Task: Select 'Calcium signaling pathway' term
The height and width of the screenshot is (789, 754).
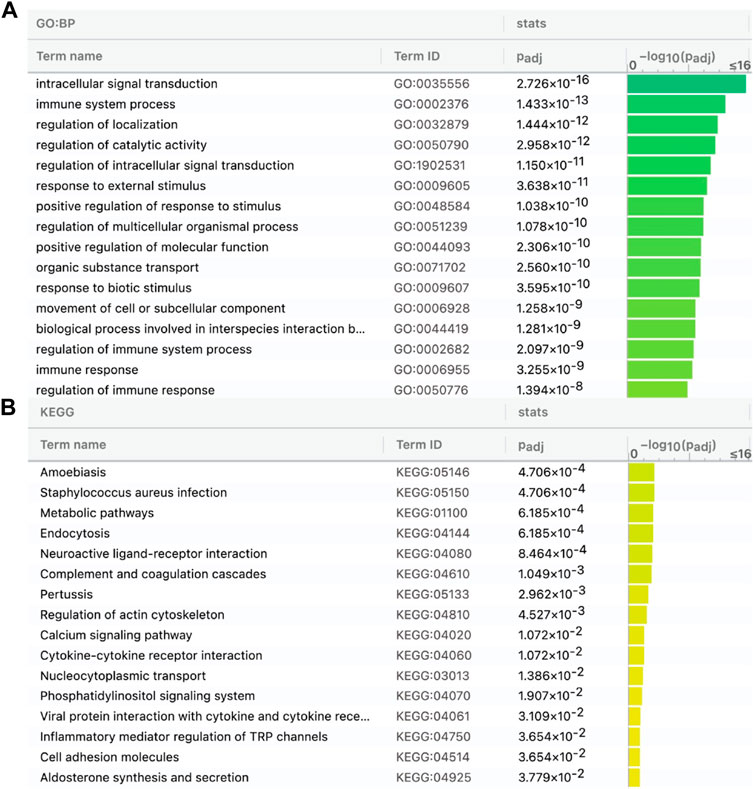Action: [116, 635]
